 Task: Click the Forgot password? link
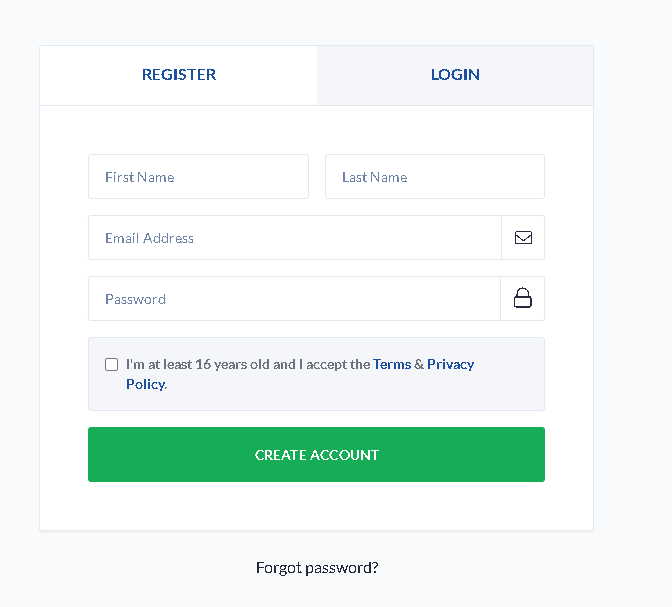(317, 568)
